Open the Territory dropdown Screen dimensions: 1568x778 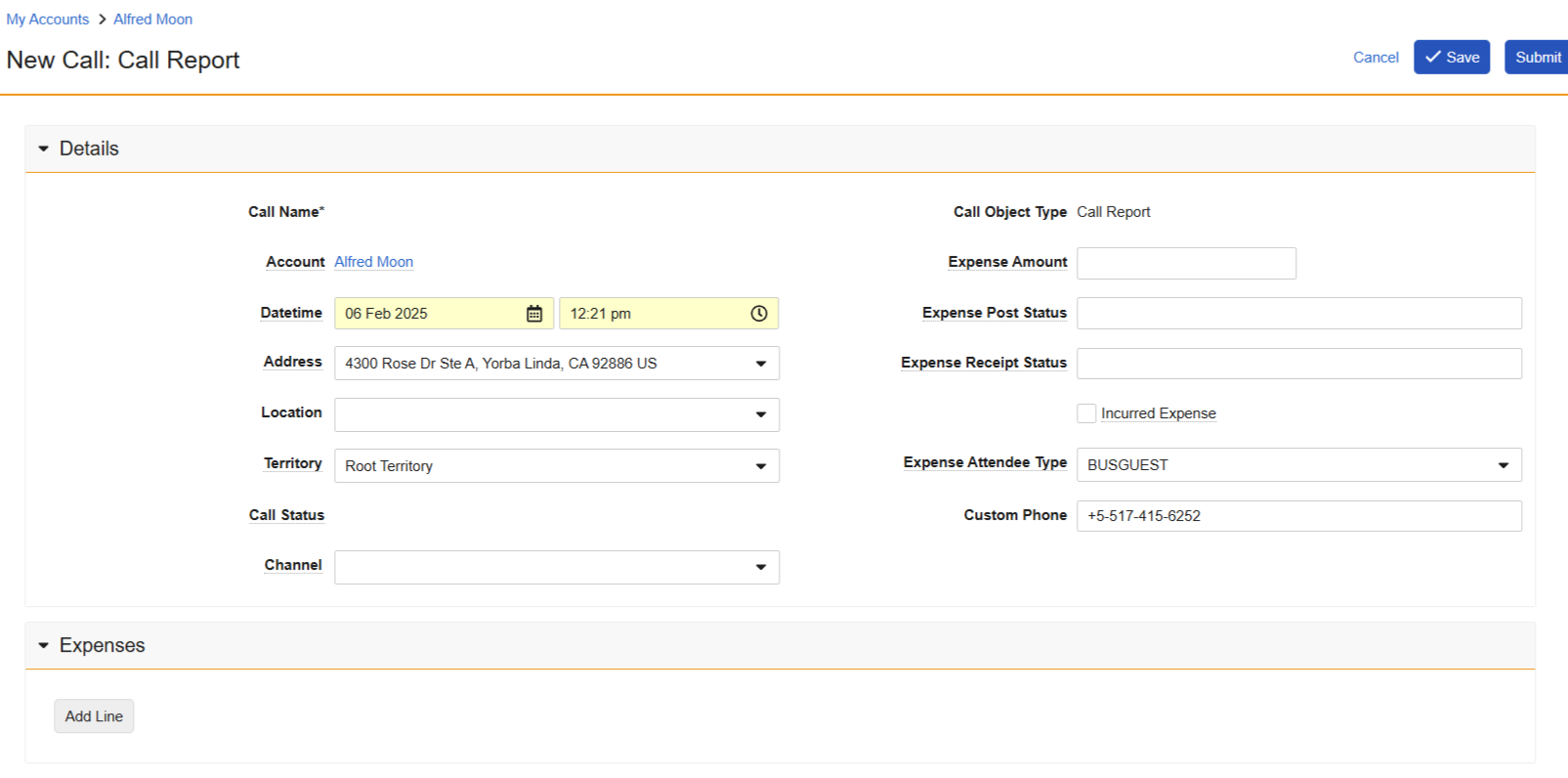tap(760, 466)
